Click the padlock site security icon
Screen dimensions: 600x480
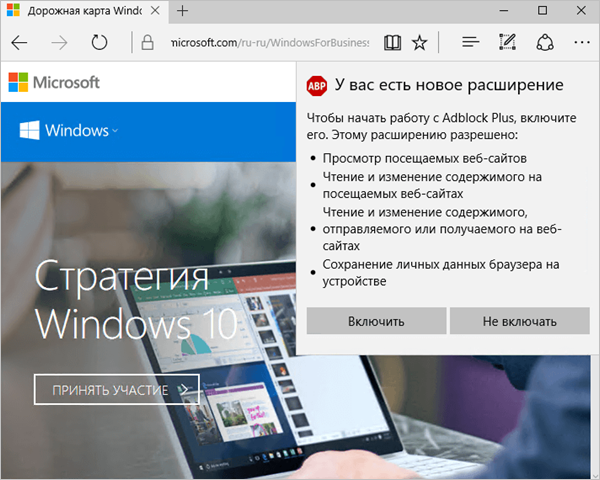(147, 42)
